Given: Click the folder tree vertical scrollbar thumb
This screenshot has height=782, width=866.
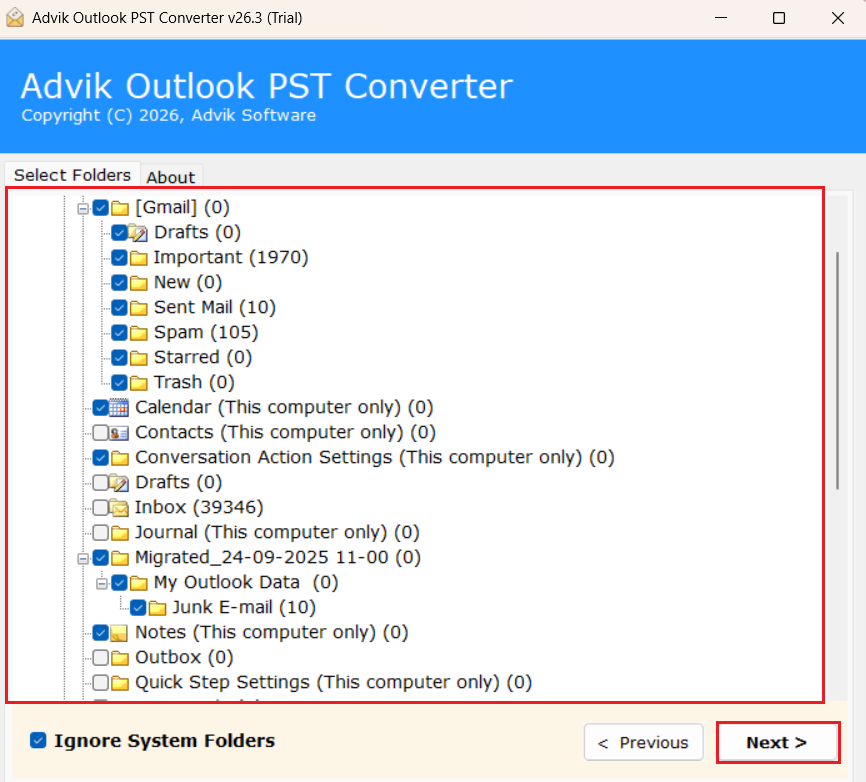Looking at the screenshot, I should click(837, 371).
